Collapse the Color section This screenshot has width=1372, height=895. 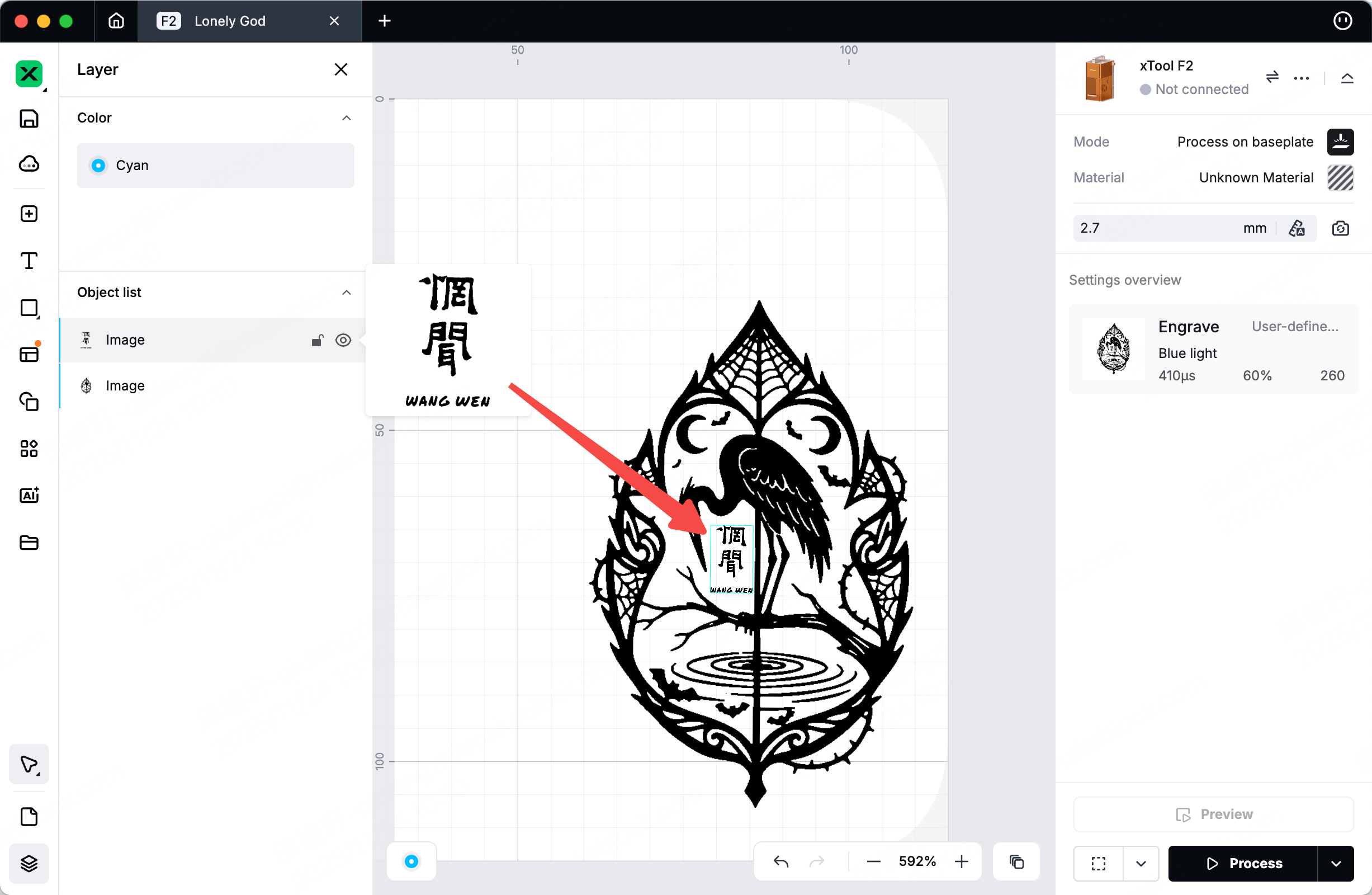346,118
